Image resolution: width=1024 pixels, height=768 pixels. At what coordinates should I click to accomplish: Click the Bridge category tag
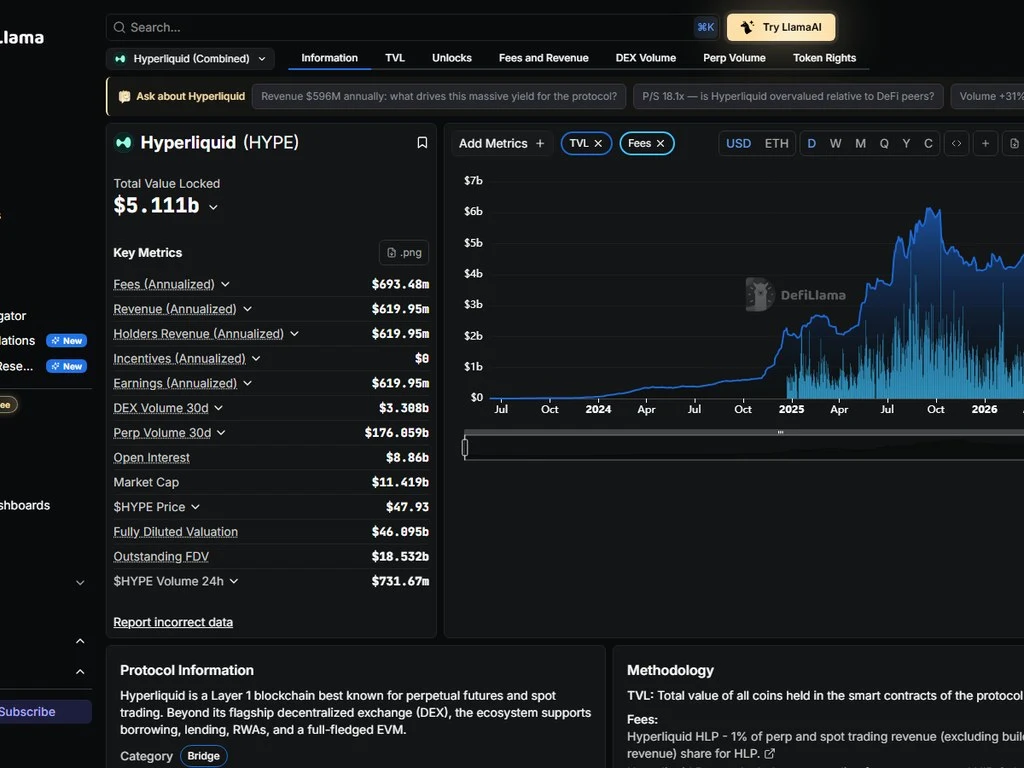point(204,756)
